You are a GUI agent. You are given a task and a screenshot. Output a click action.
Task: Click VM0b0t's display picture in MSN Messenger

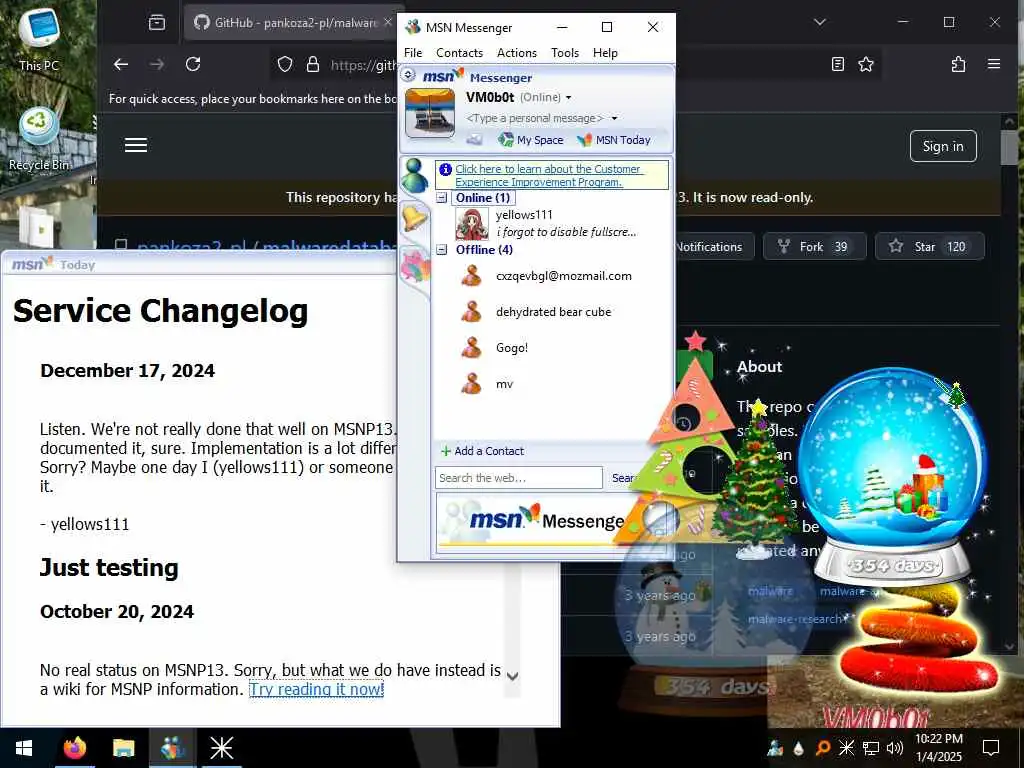pos(430,113)
